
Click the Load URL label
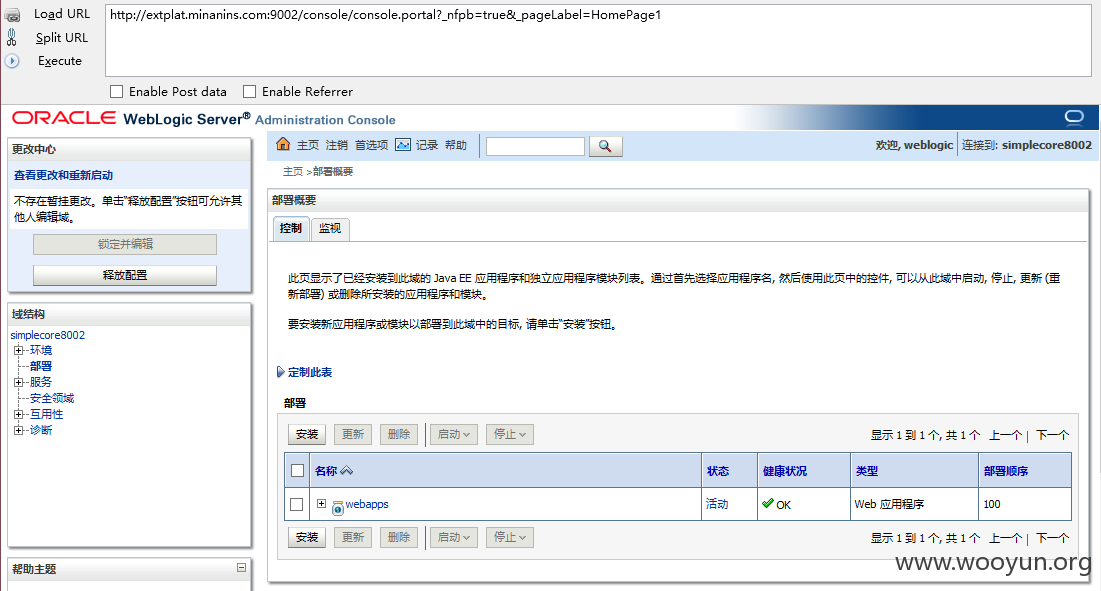click(62, 14)
